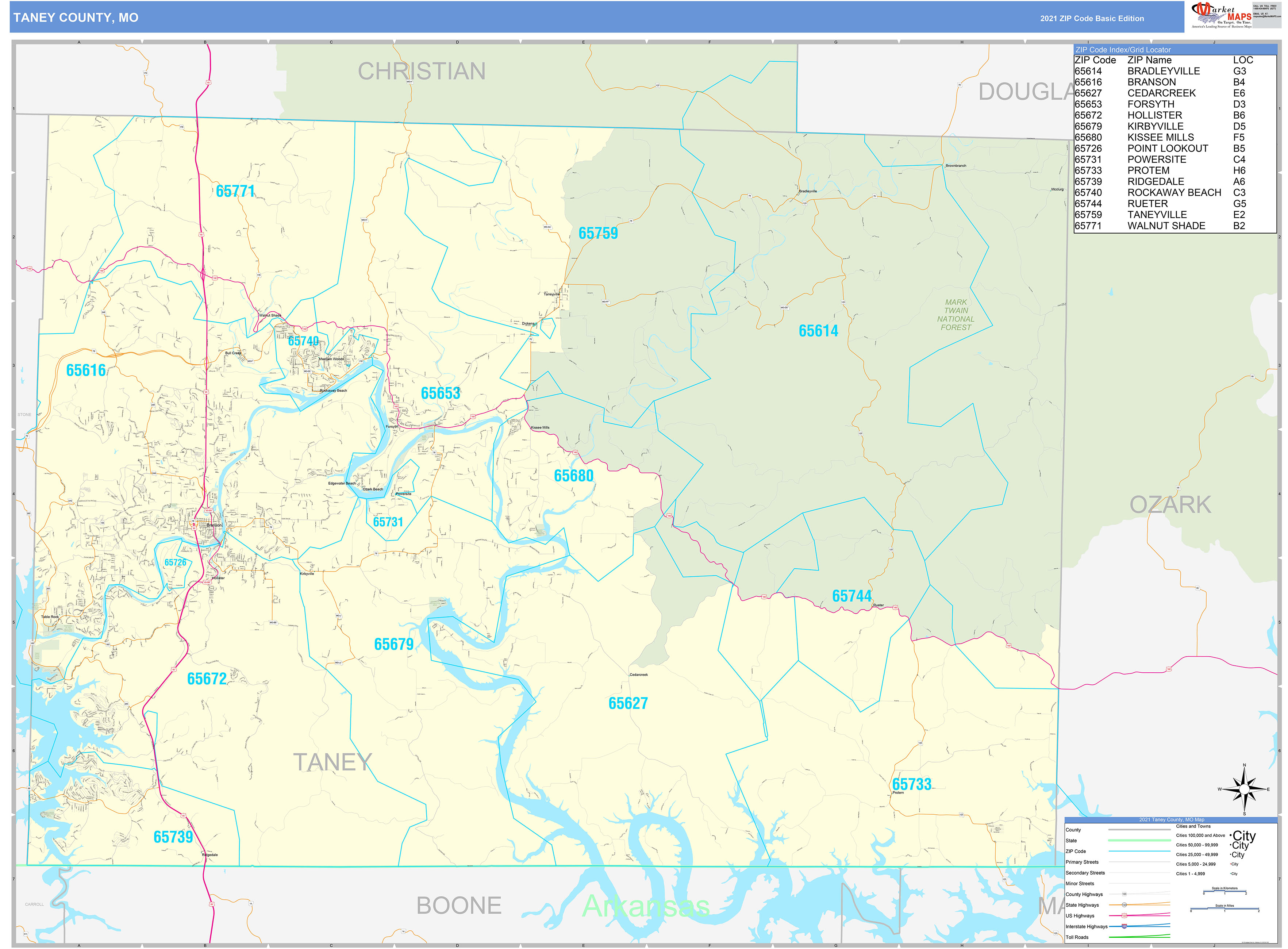Screen dimensions: 1288x949
Task: Click the Forsyth city label on the map
Action: coord(391,427)
